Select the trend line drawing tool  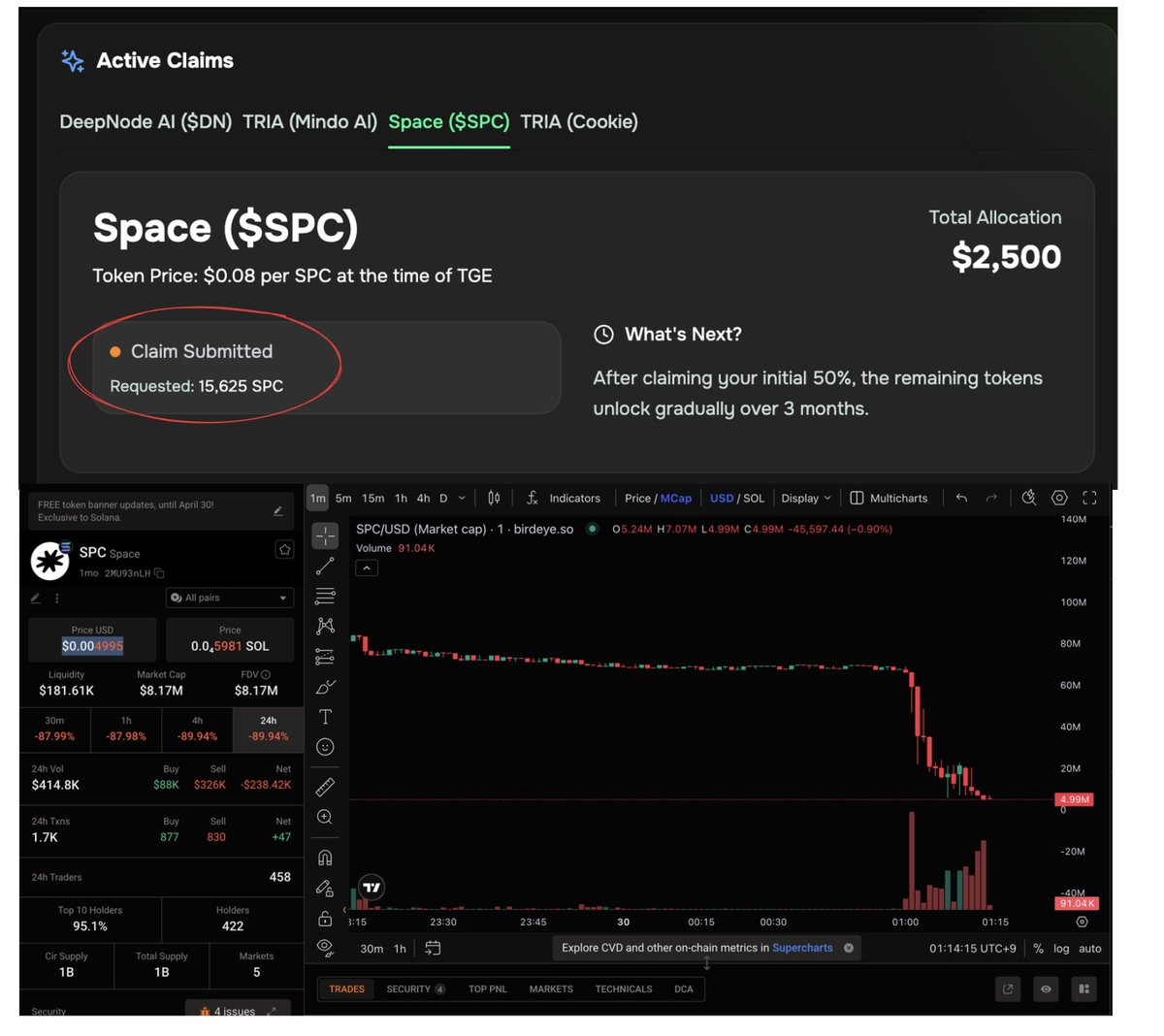(x=325, y=566)
